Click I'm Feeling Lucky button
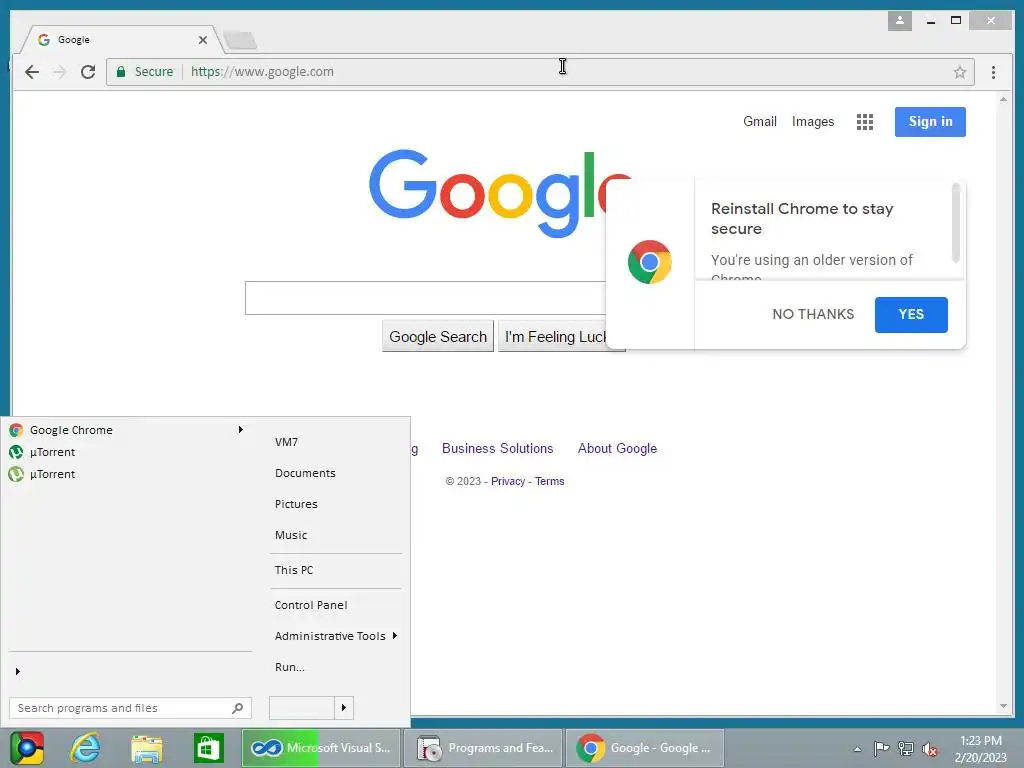The image size is (1024, 768). [554, 336]
